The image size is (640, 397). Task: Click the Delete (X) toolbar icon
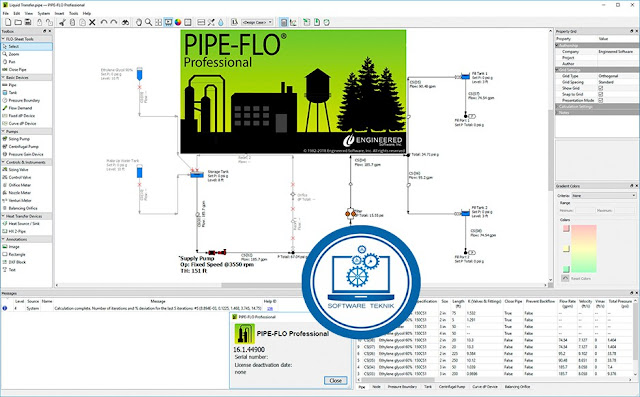(x=92, y=22)
